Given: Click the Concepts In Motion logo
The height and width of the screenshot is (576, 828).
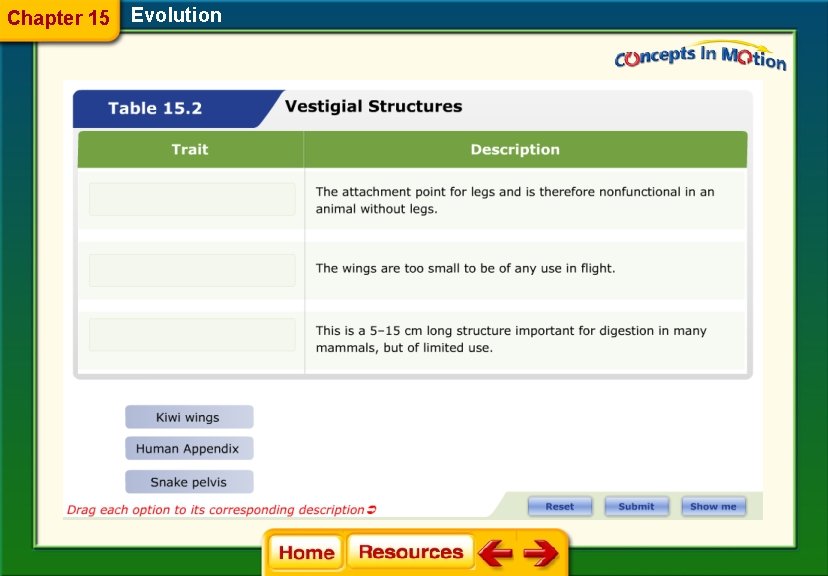Looking at the screenshot, I should coord(700,56).
